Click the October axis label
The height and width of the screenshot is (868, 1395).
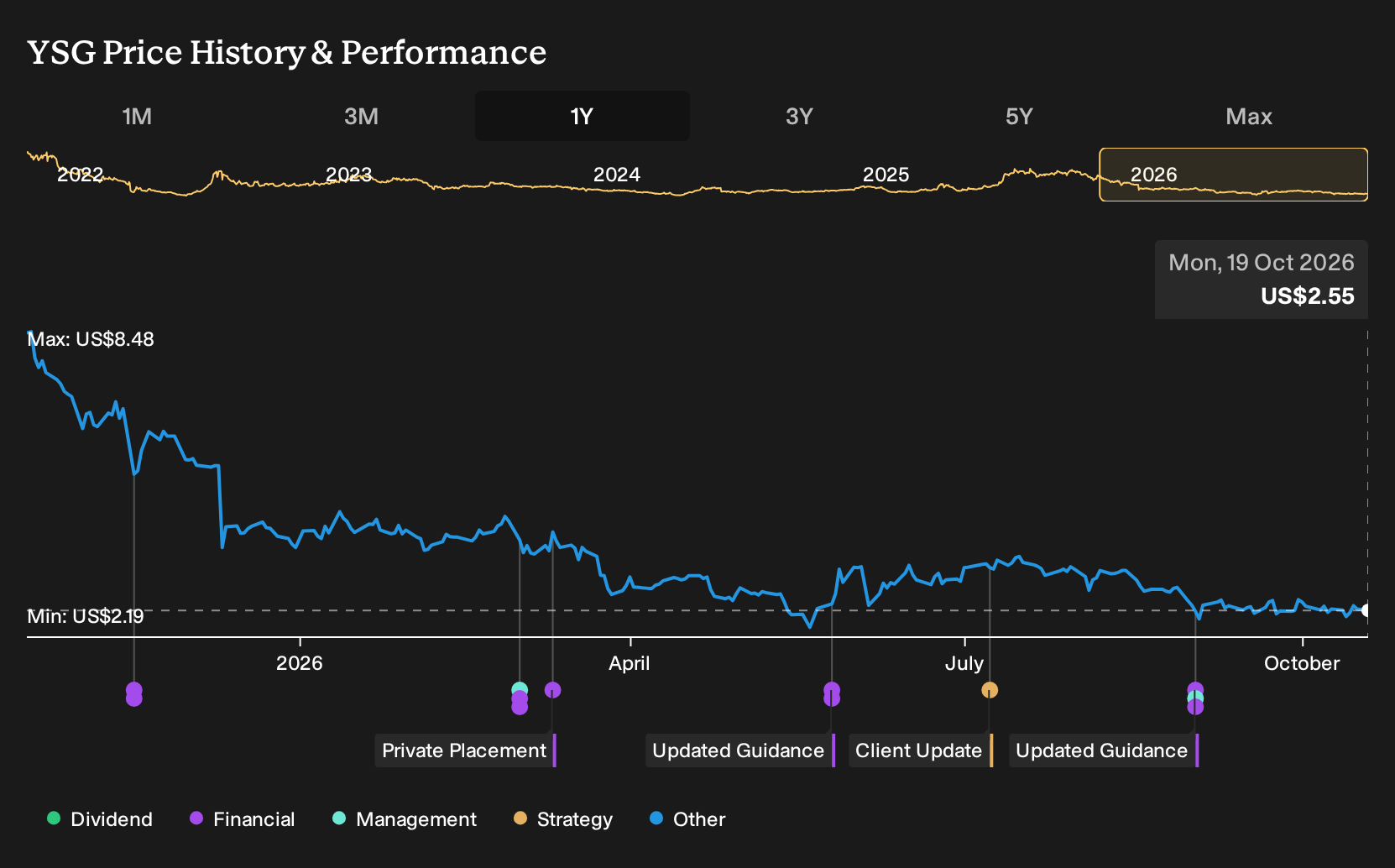[x=1302, y=663]
